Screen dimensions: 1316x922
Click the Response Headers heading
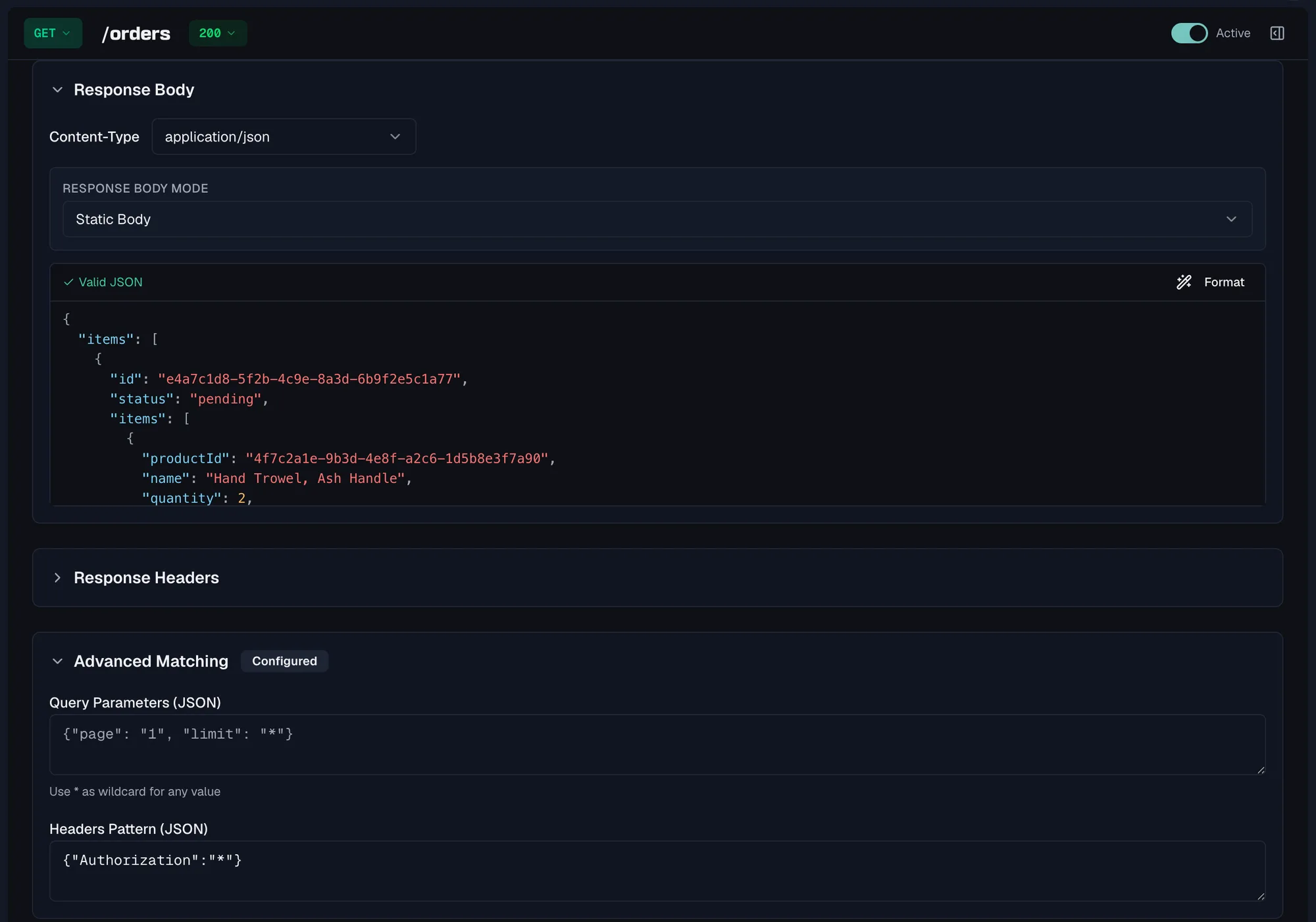[146, 578]
